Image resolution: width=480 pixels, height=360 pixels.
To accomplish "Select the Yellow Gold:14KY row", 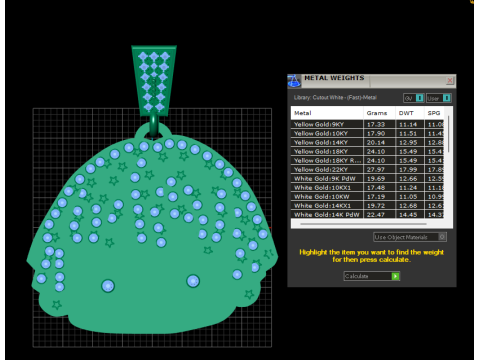I will pos(368,142).
